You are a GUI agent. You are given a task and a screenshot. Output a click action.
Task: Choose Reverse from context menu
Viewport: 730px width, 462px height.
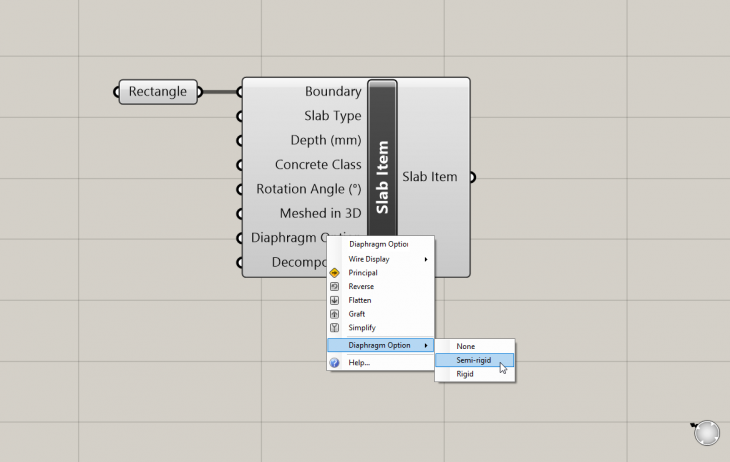(x=380, y=286)
